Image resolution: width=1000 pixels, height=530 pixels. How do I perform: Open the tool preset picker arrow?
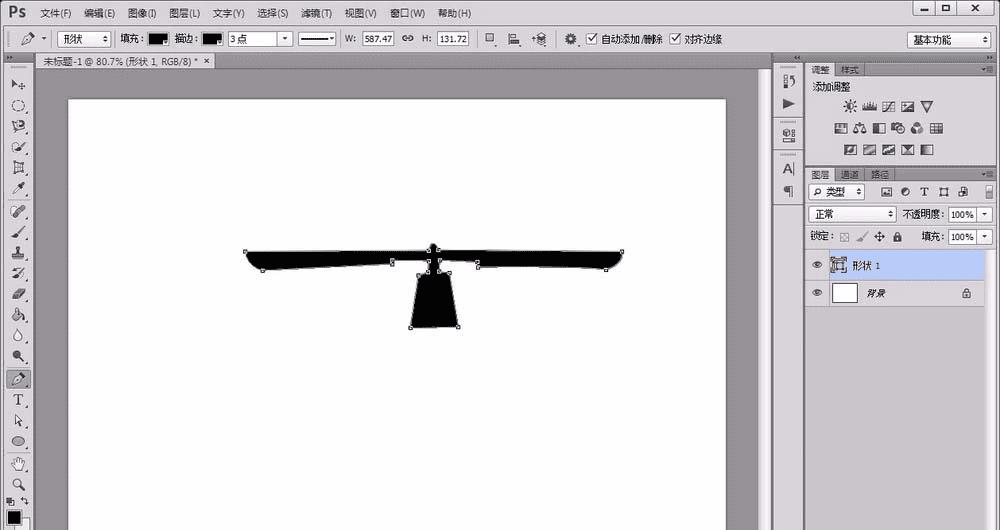[44, 39]
